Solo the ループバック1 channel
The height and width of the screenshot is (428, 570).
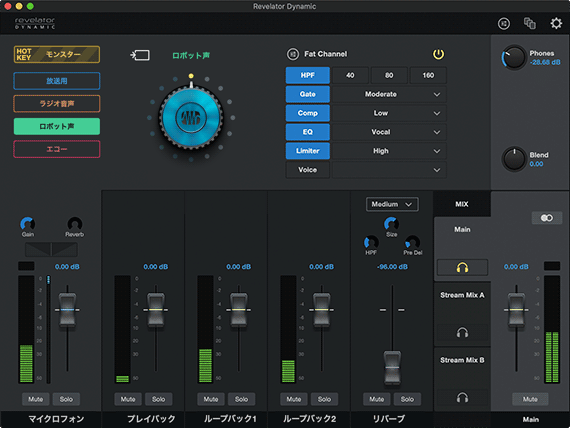coord(241,399)
